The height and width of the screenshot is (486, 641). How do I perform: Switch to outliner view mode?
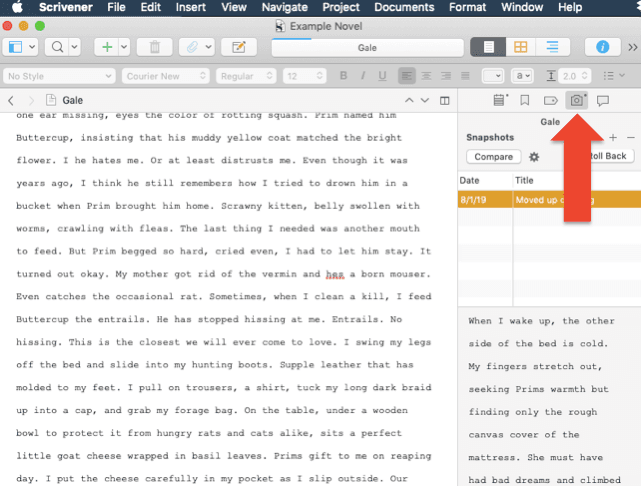pos(552,47)
